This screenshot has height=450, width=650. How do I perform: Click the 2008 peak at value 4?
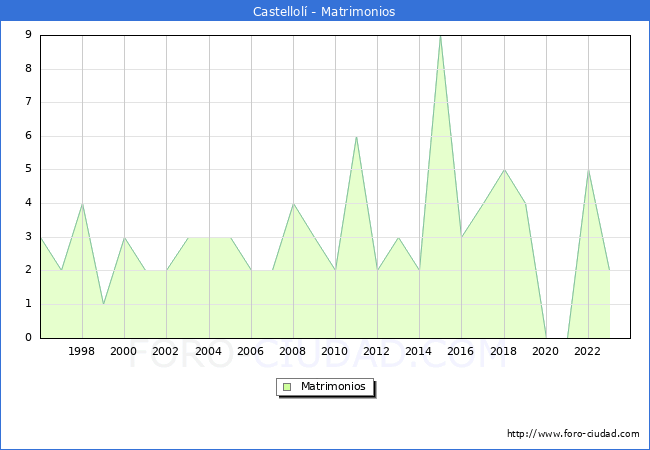coord(293,204)
